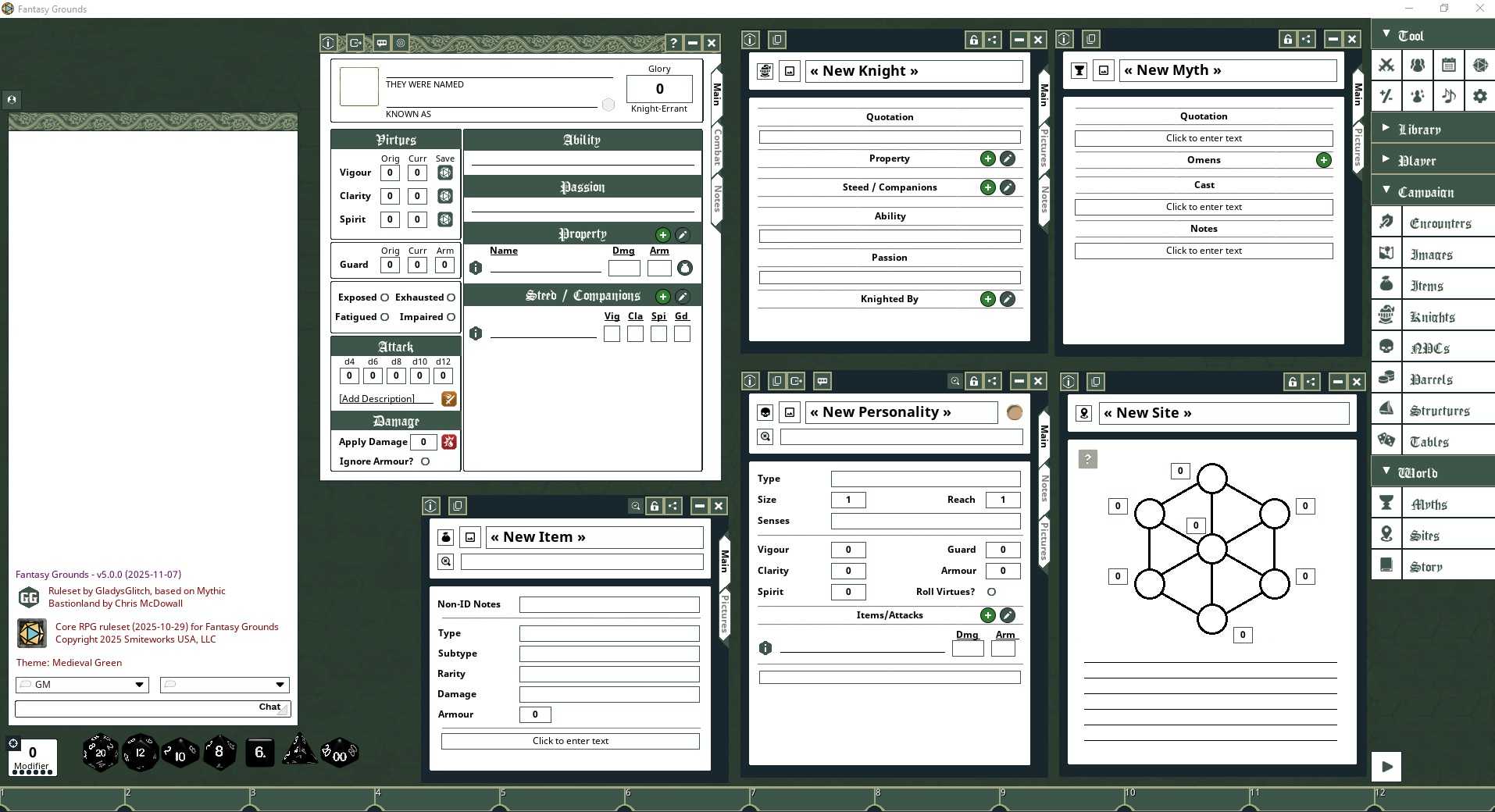Open the dice tower tool icon
Viewport: 1495px width, 812px height.
pos(1480,65)
